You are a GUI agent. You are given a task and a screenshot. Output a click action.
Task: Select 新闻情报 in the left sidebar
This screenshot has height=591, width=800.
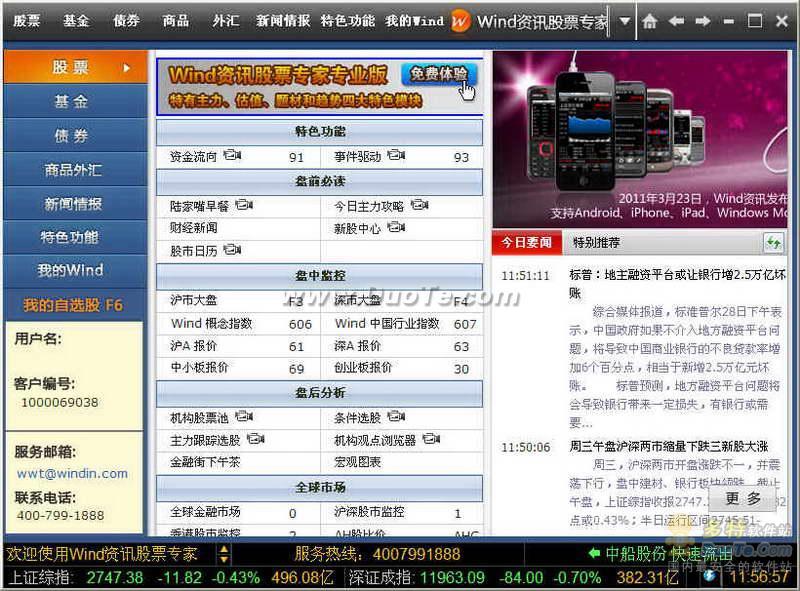pyautogui.click(x=76, y=204)
